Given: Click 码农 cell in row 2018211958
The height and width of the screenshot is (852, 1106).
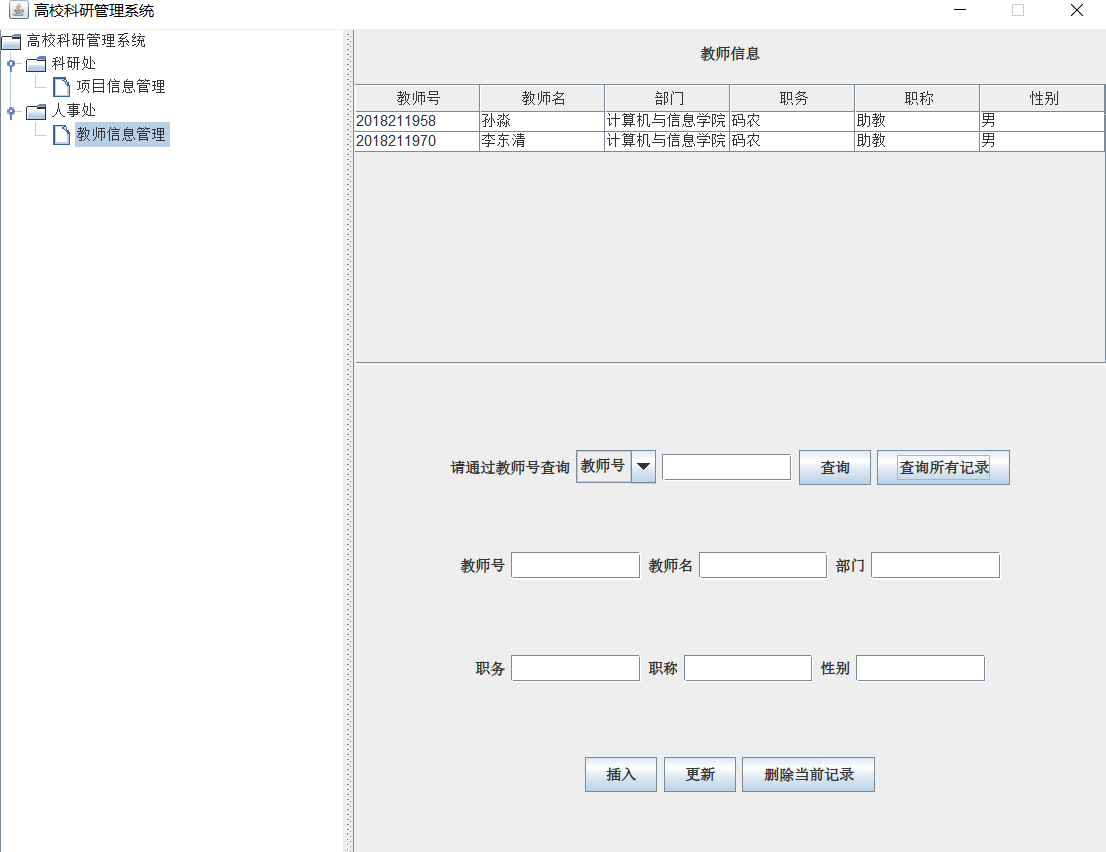Looking at the screenshot, I should click(792, 121).
